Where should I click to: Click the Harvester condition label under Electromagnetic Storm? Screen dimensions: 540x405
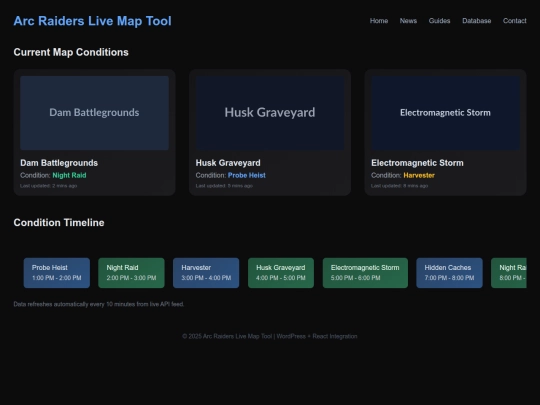(419, 175)
